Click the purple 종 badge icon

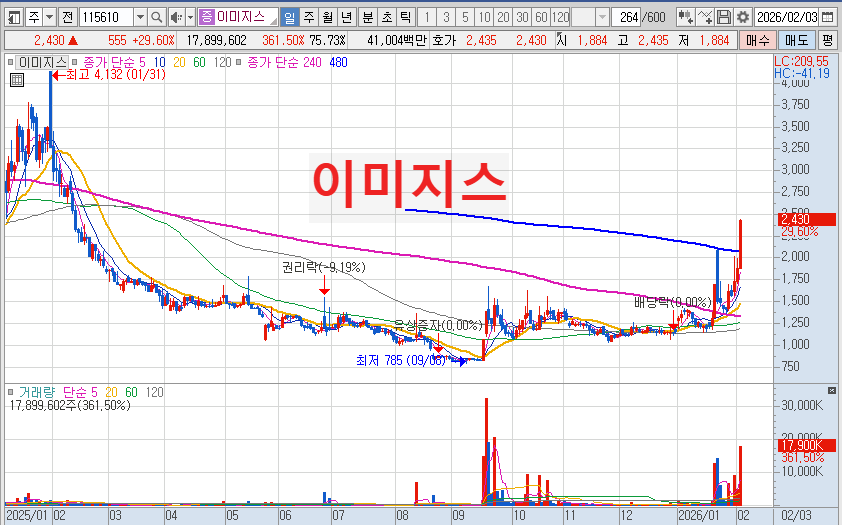pos(206,17)
